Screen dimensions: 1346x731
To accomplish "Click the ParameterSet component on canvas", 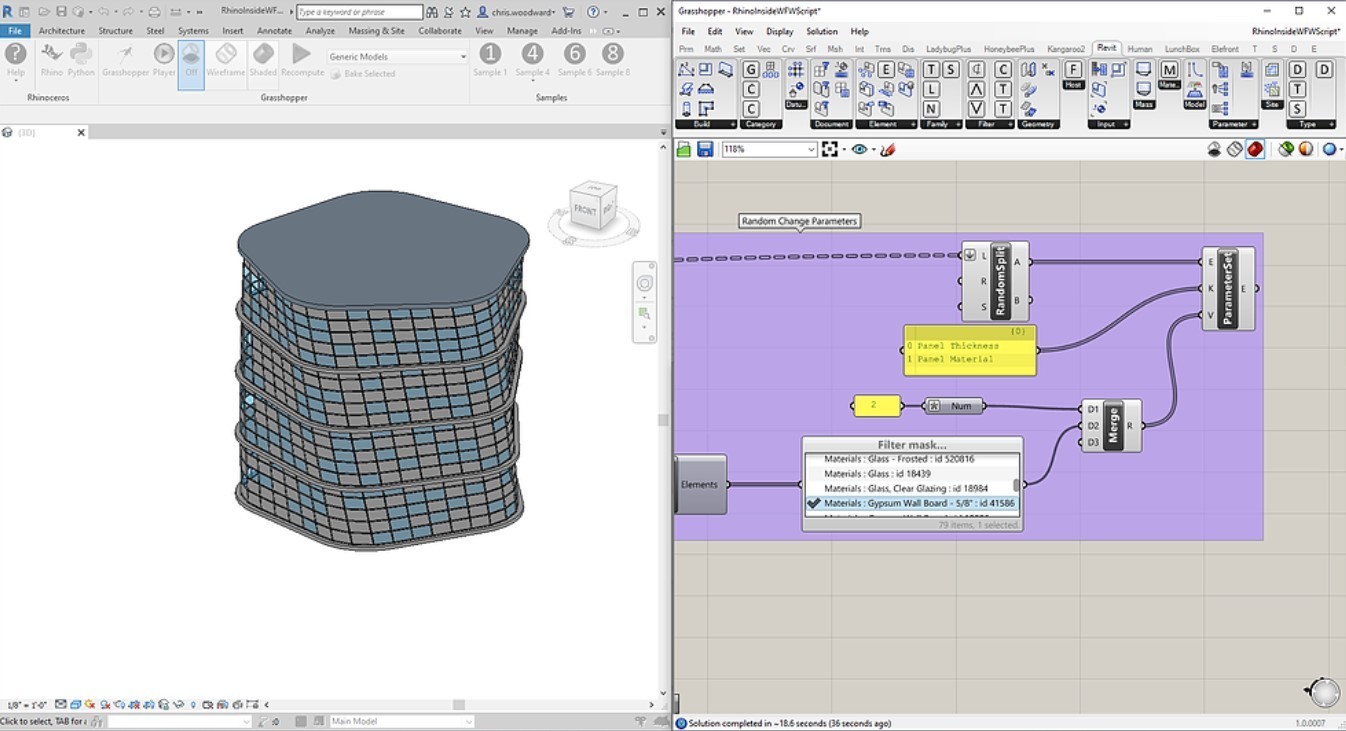I will (1228, 289).
